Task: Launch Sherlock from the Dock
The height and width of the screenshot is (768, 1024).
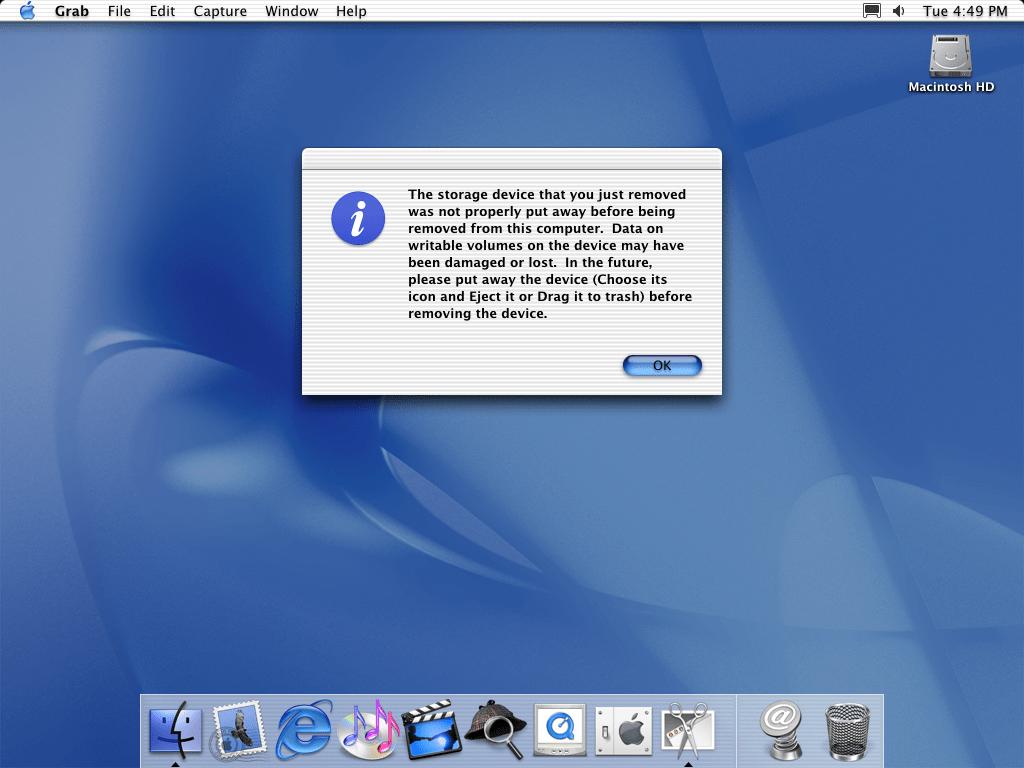Action: (x=496, y=729)
